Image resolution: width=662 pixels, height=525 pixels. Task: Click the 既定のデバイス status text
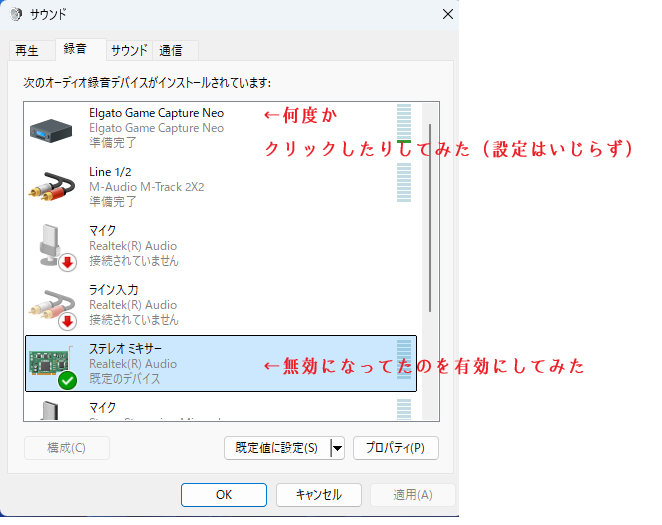pos(125,379)
